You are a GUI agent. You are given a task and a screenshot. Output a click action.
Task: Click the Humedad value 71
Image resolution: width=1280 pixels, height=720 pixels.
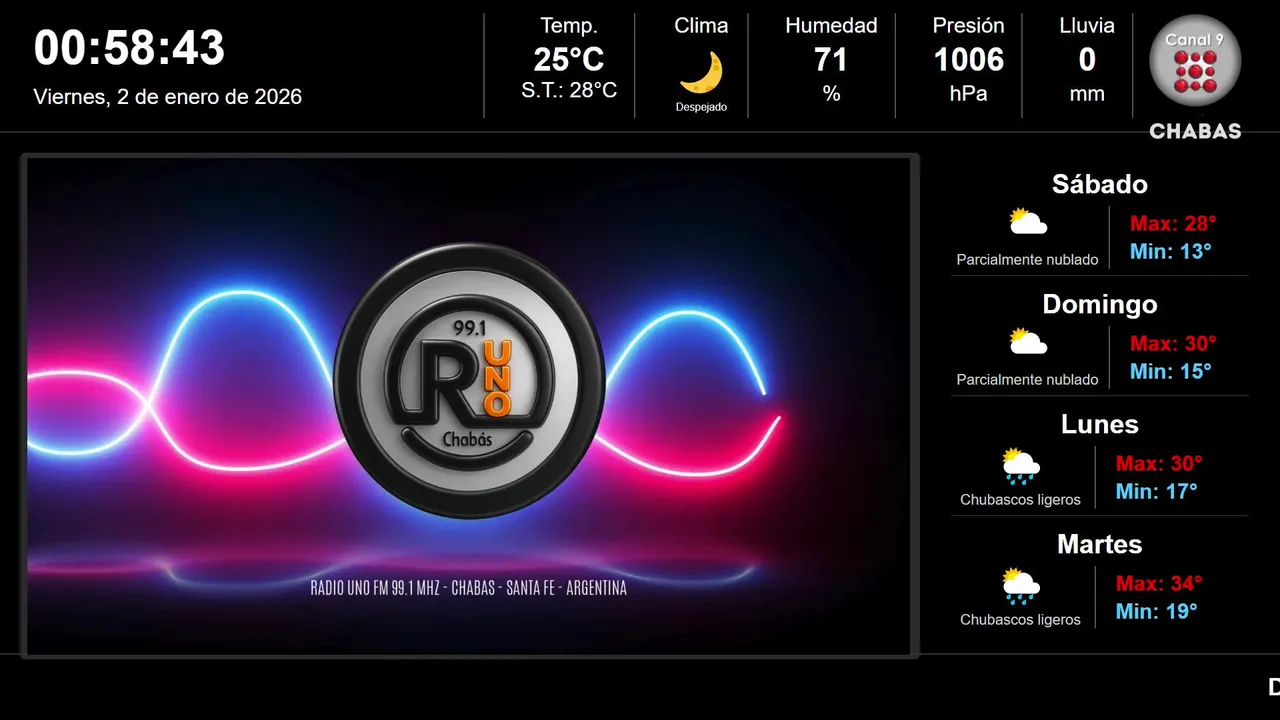(831, 60)
